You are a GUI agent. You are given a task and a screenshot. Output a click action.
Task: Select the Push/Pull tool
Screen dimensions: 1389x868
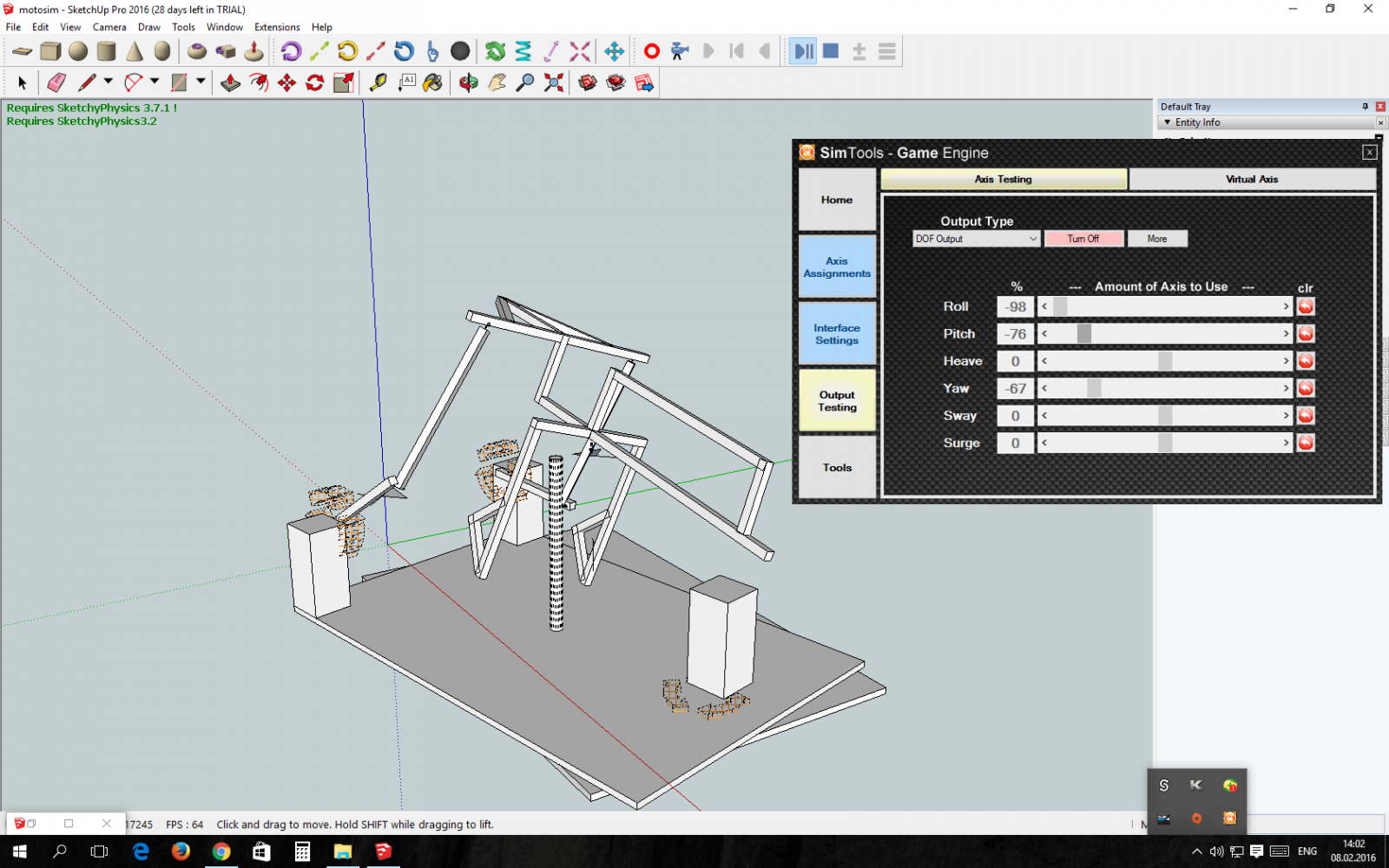(x=230, y=82)
